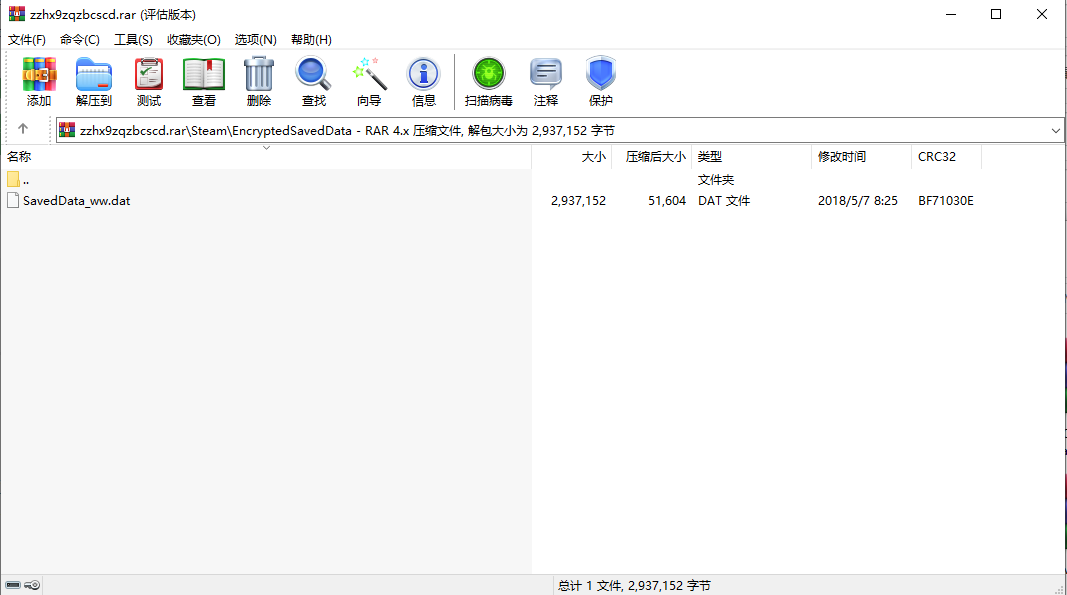Click the WinRAR icon in the title bar
Viewport: 1067px width, 595px height.
click(x=16, y=14)
